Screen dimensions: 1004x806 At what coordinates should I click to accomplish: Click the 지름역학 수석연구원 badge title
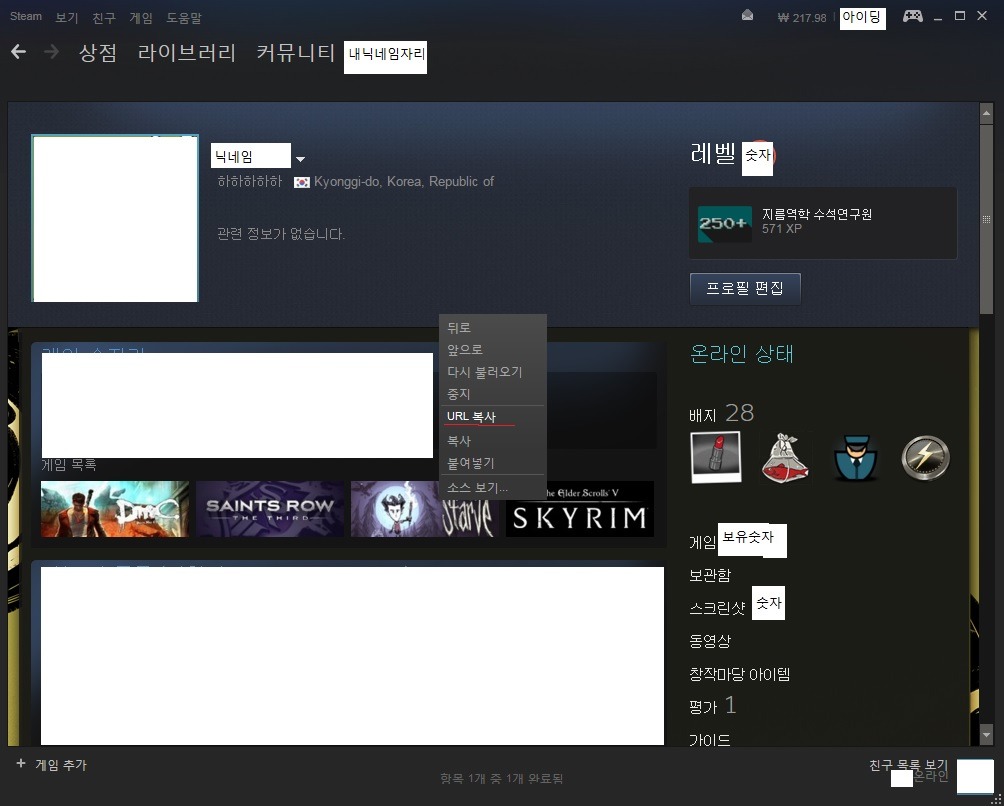point(817,214)
